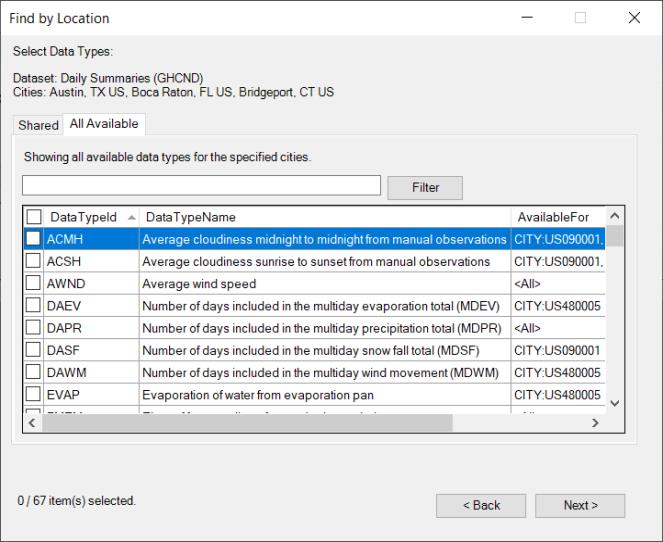663x542 pixels.
Task: Toggle the select-all header checkbox
Action: click(x=34, y=217)
